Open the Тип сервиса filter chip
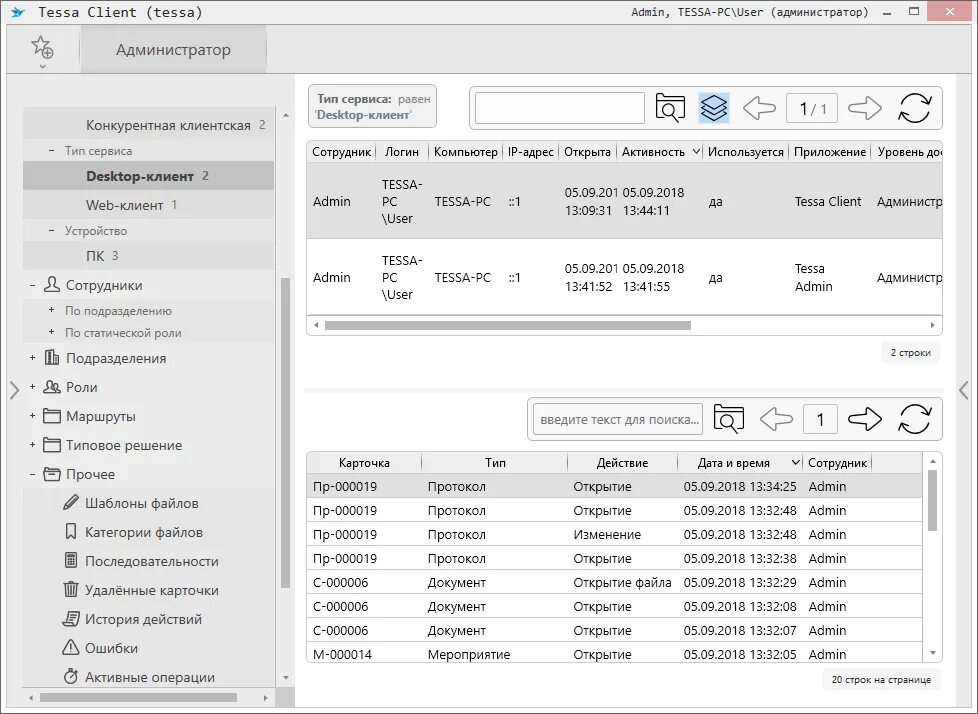The image size is (978, 714). point(372,107)
